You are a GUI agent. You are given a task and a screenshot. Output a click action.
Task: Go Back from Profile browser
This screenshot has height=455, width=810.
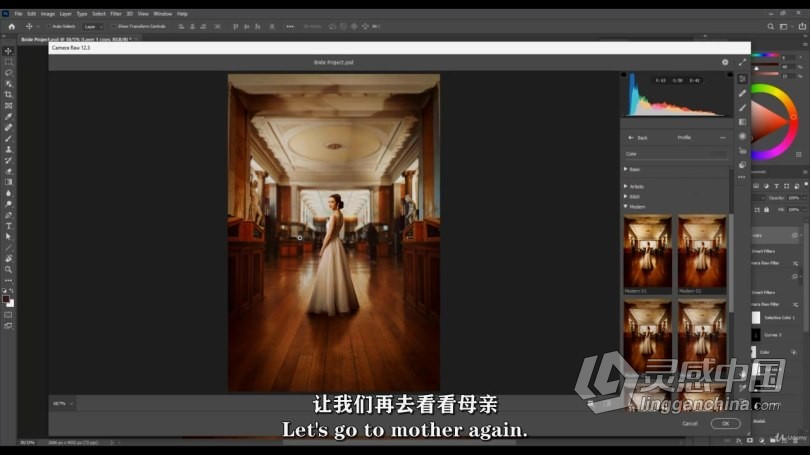[x=638, y=138]
